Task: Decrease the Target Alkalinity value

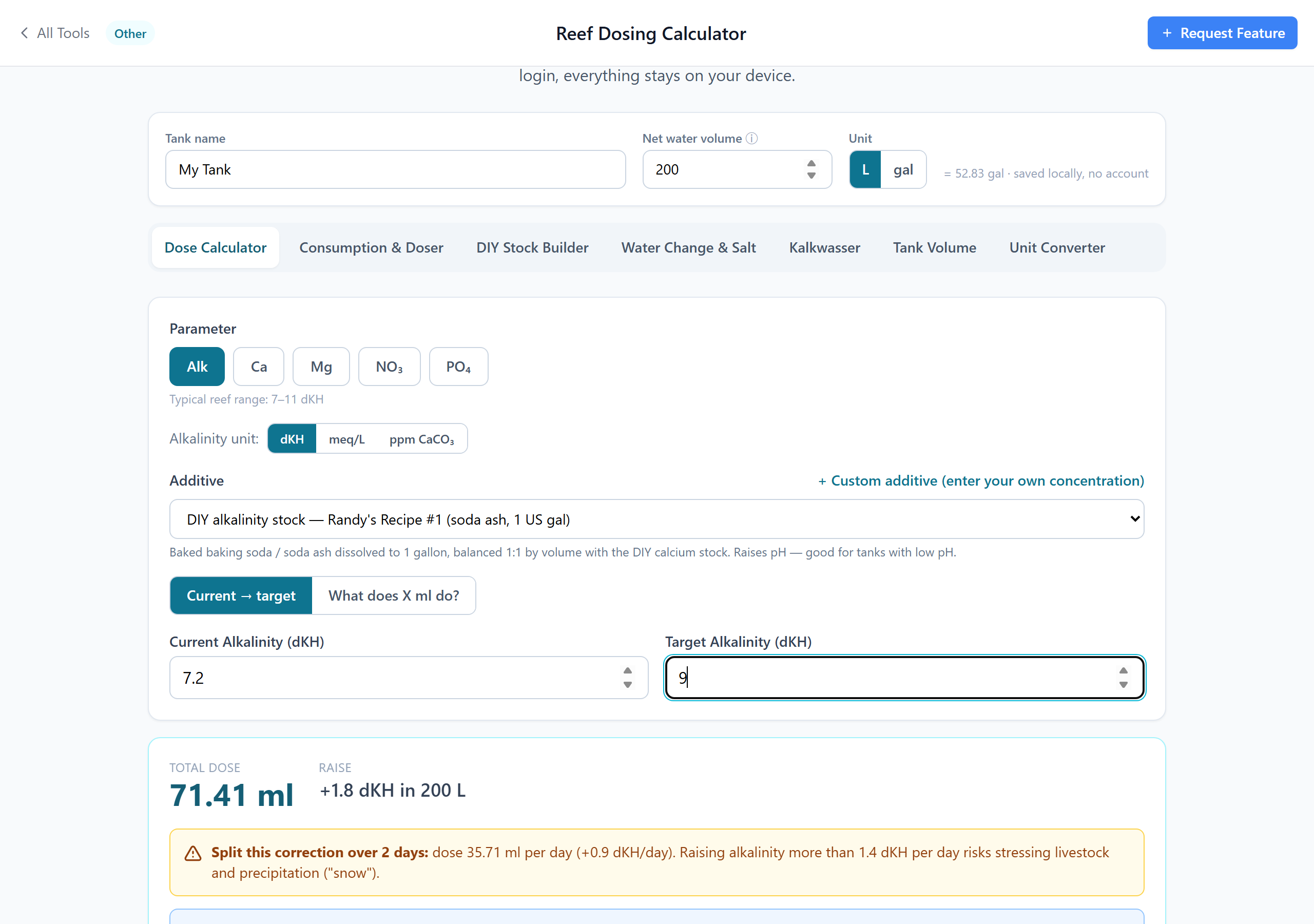Action: tap(1123, 685)
